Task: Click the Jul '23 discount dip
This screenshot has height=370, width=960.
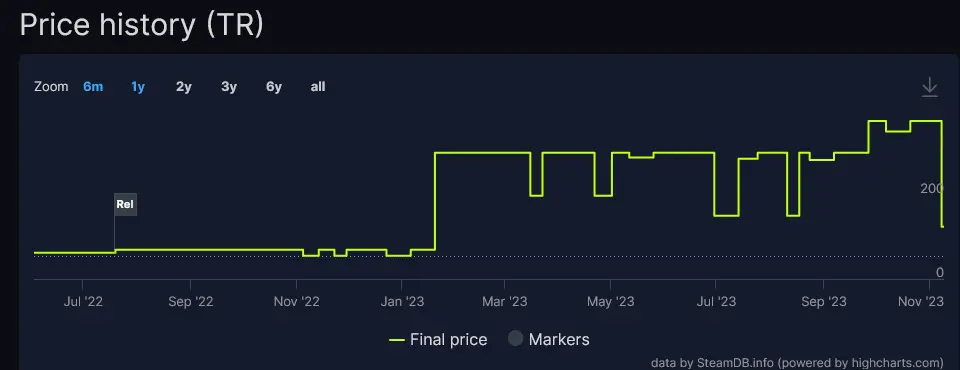Action: 726,216
